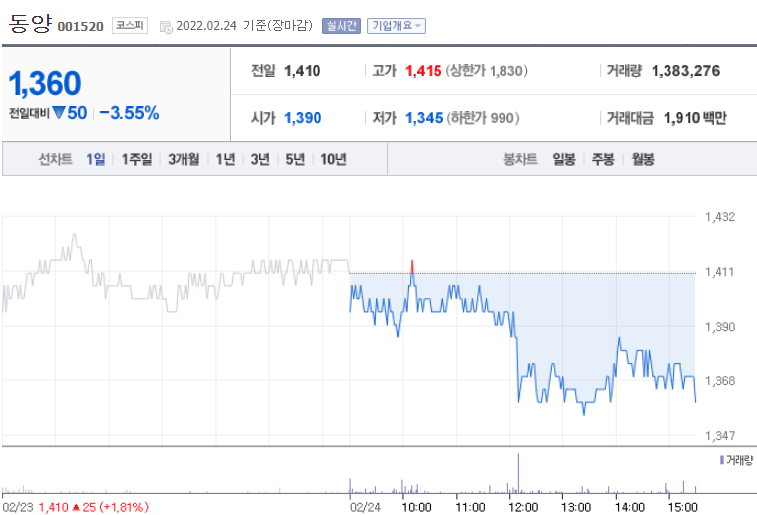Viewport: 757px width, 515px height.
Task: Click the stock code 001520
Action: 81,26
